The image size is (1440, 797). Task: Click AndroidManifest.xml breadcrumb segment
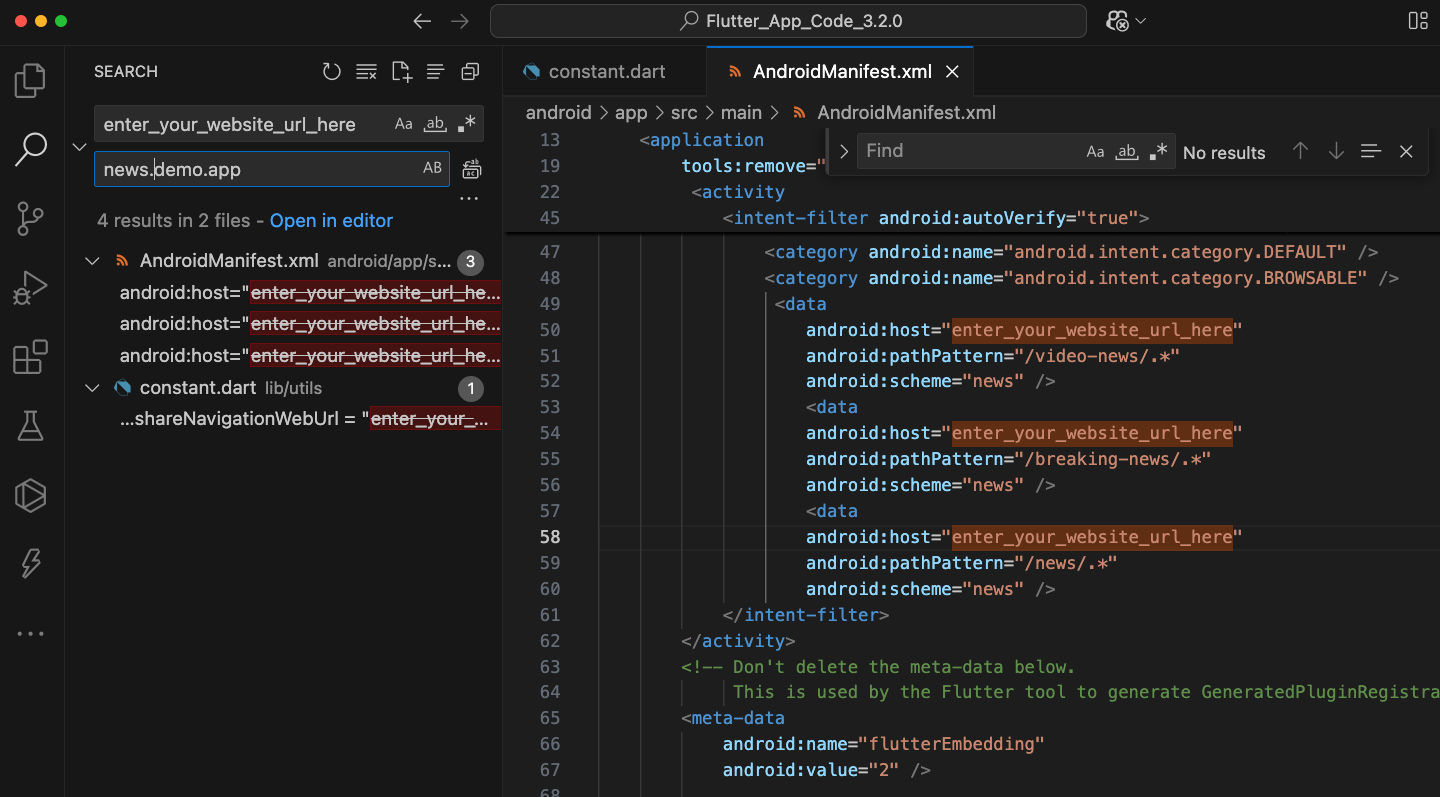[x=906, y=113]
